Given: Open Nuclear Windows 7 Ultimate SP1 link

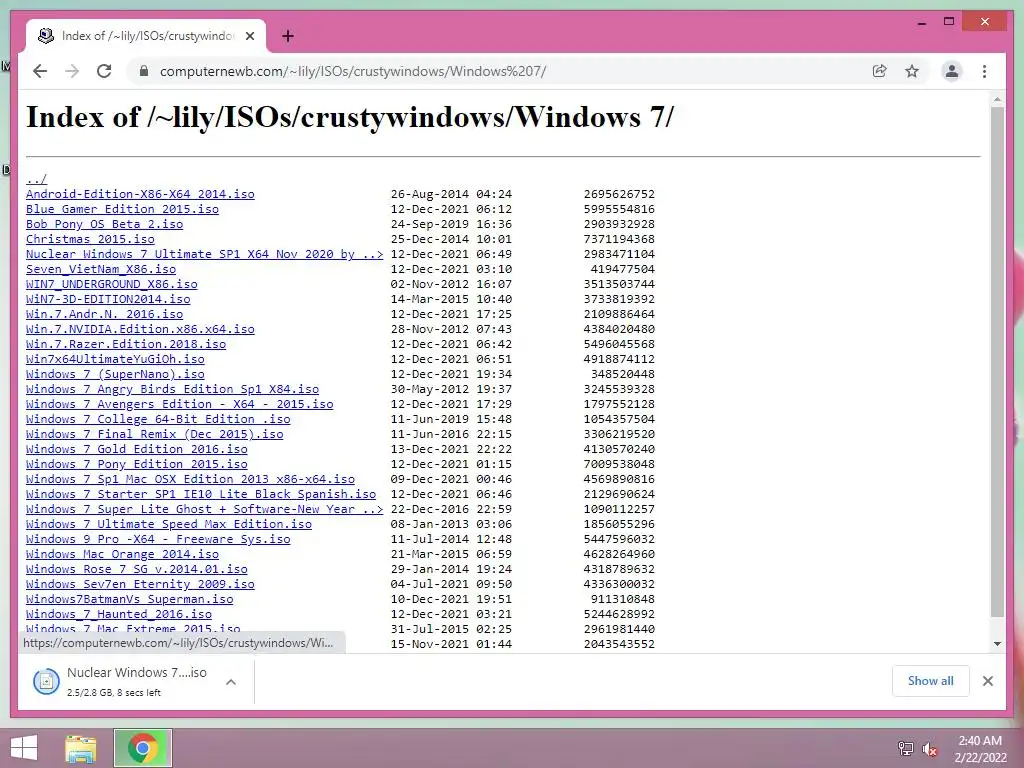Looking at the screenshot, I should click(x=204, y=254).
